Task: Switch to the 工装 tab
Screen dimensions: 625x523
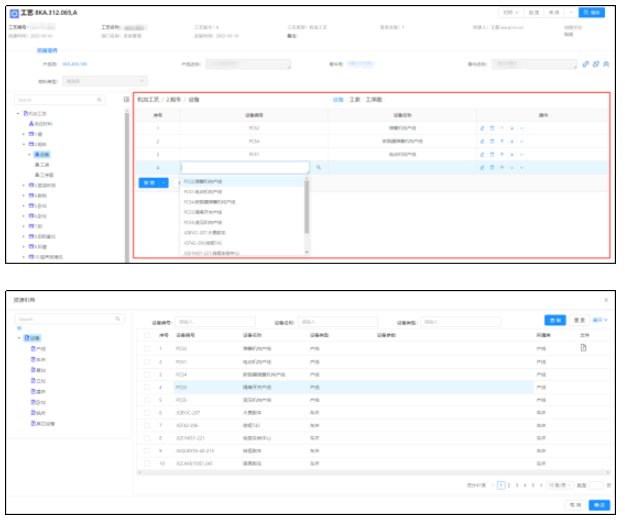Action: pos(354,100)
